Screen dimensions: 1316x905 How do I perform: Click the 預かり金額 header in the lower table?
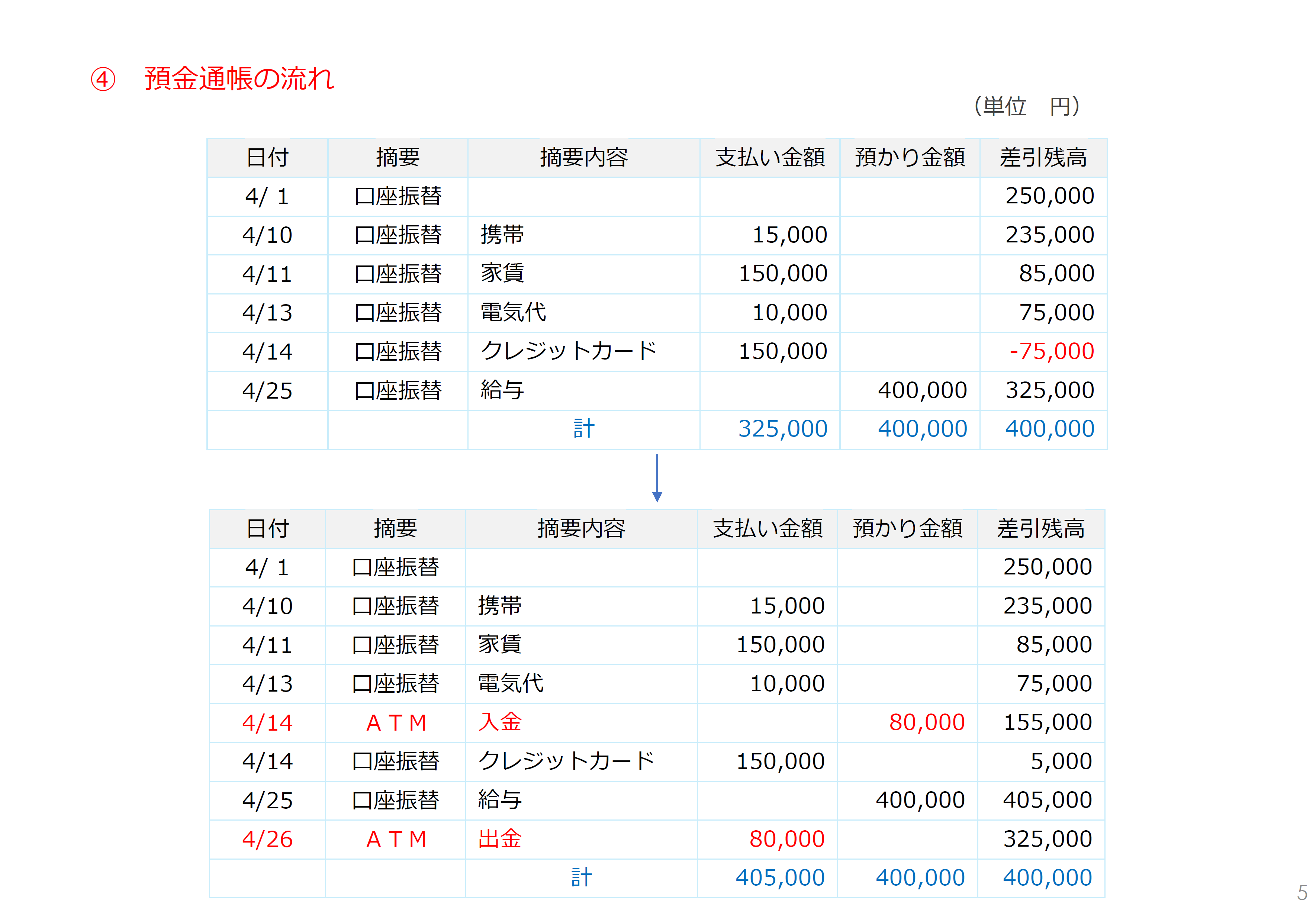coord(907,529)
